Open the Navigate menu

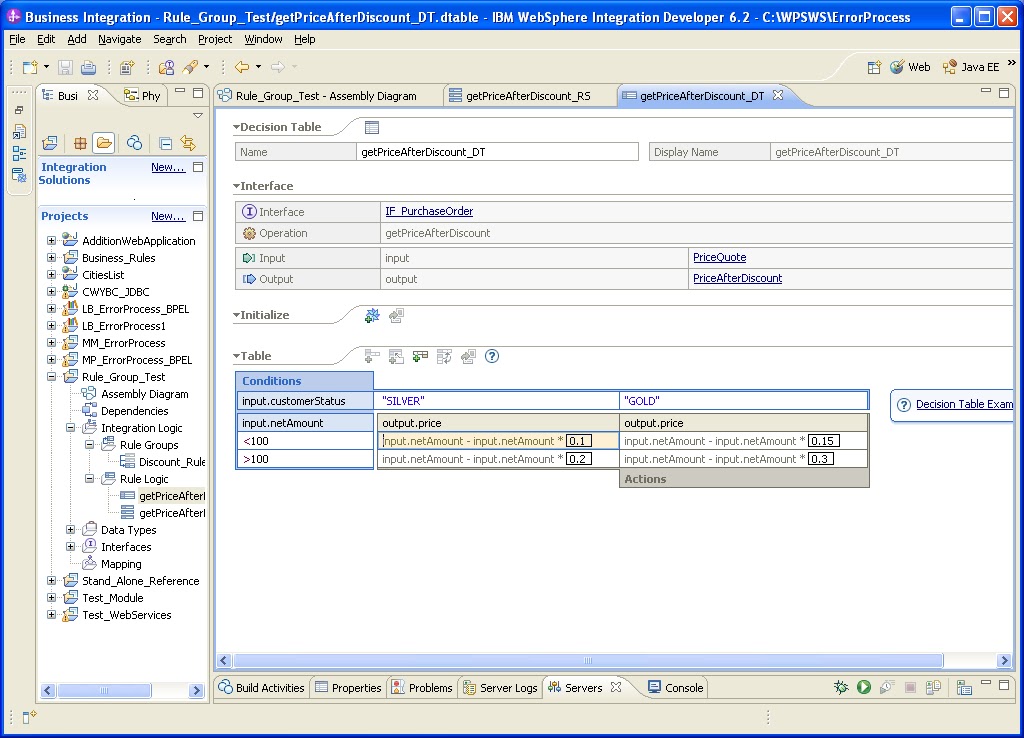point(120,39)
